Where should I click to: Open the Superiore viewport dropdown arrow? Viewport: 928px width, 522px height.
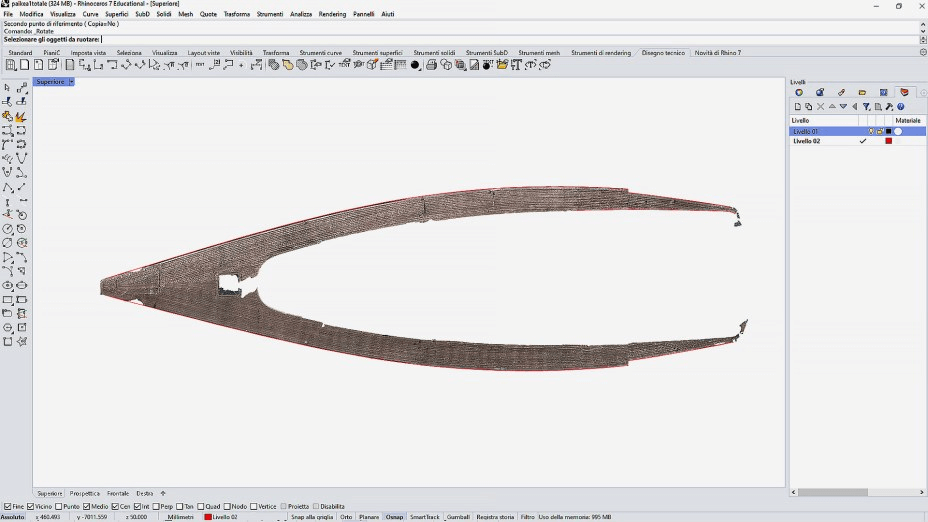pyautogui.click(x=71, y=82)
